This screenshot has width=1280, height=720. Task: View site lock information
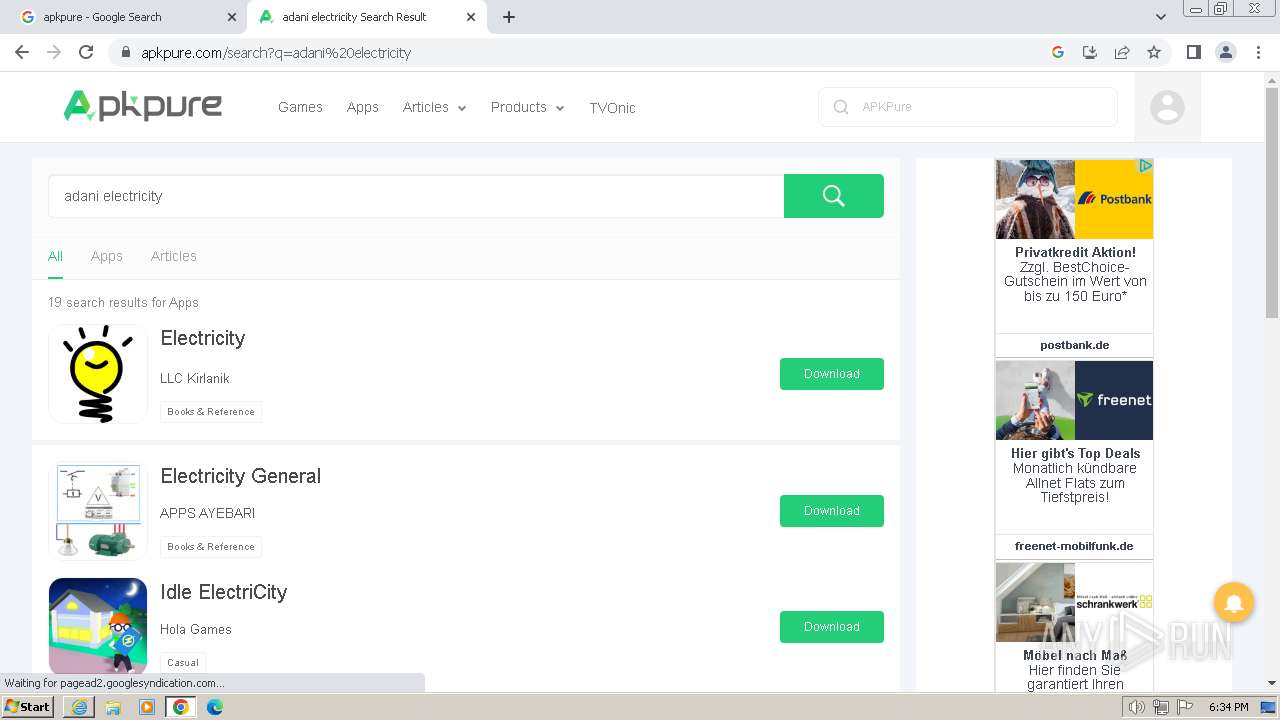point(125,53)
